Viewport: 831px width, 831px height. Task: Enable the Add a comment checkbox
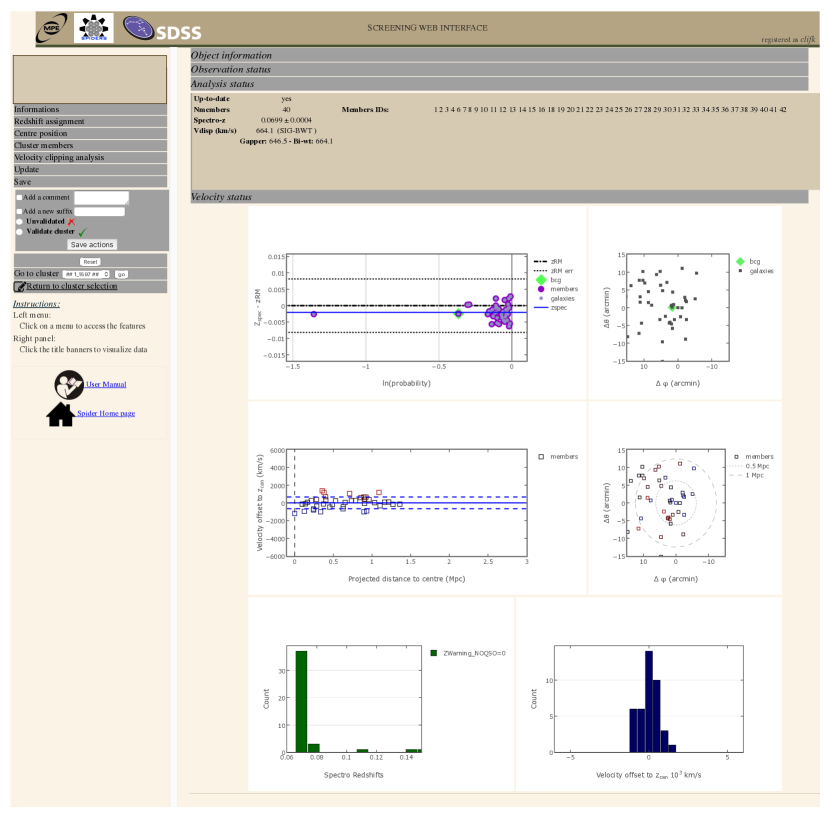(19, 198)
